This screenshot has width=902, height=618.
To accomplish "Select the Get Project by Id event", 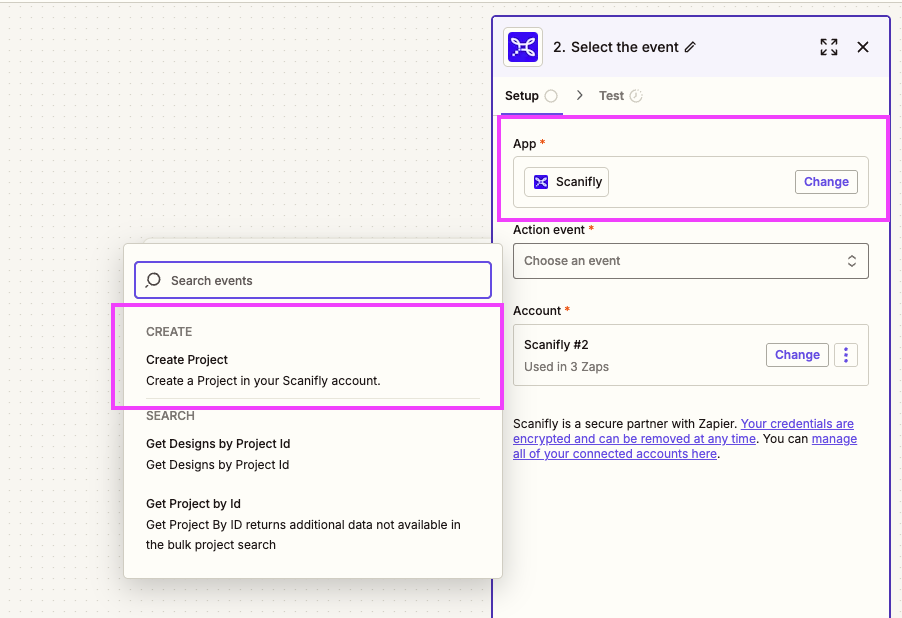I will pos(313,524).
